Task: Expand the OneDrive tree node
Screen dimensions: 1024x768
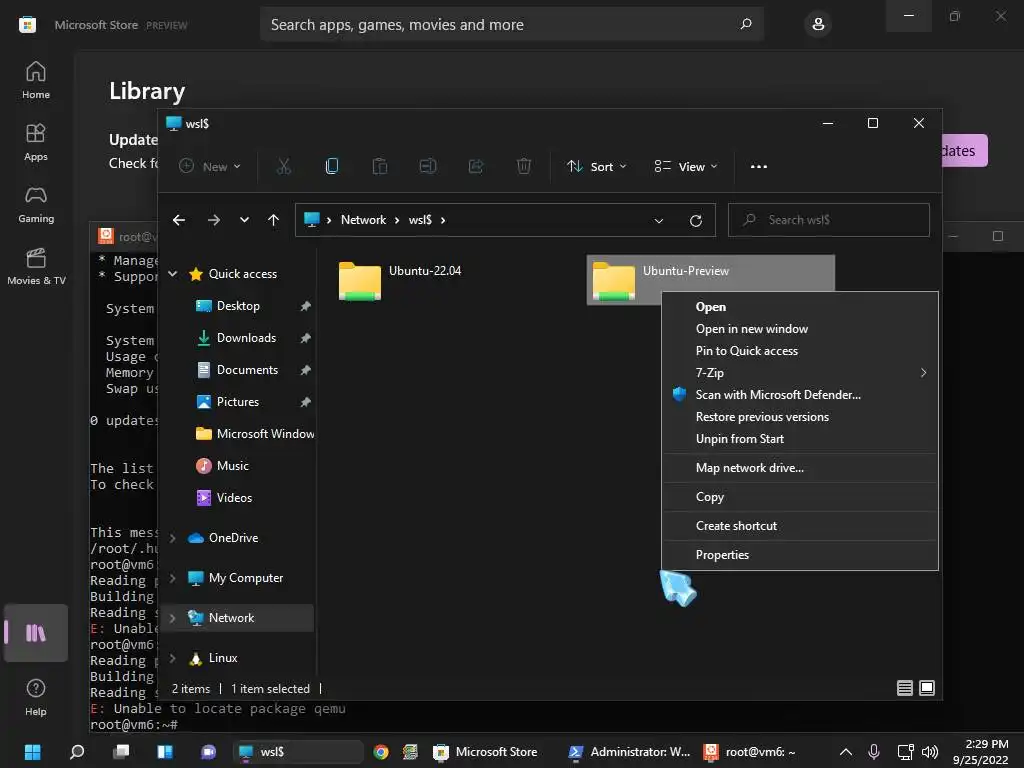Action: 173,538
